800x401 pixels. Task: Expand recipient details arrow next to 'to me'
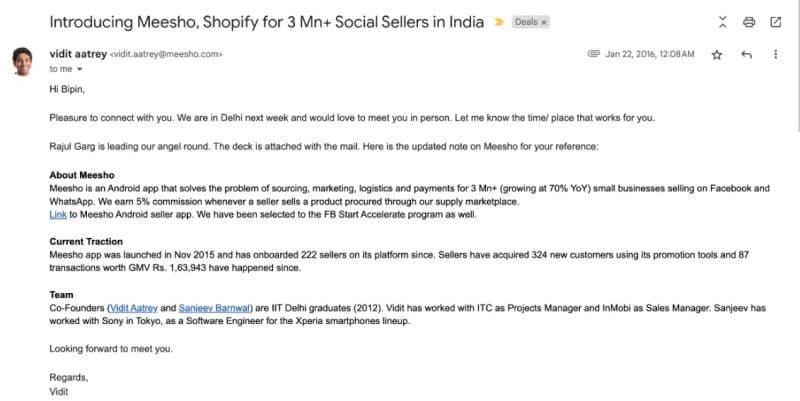79,69
